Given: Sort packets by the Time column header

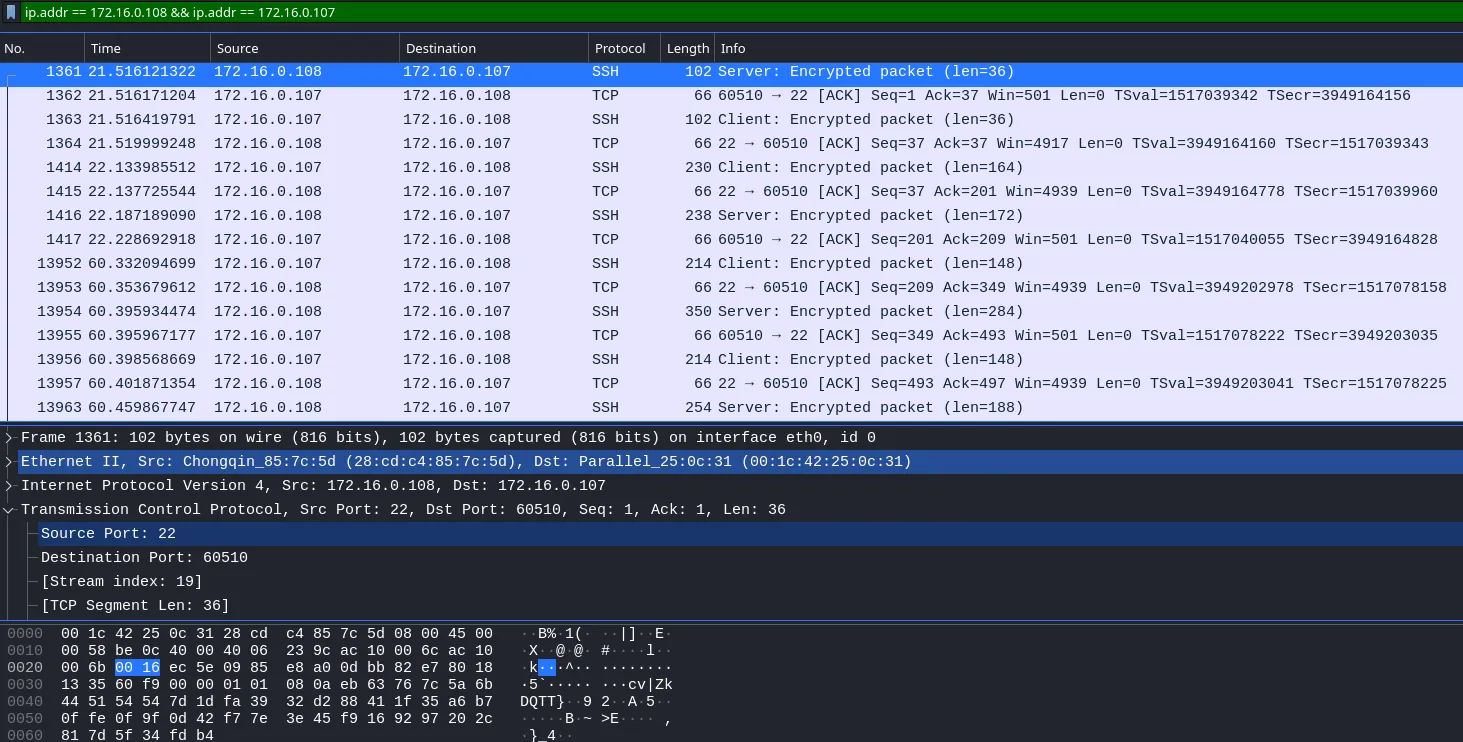Looking at the screenshot, I should click(x=146, y=48).
